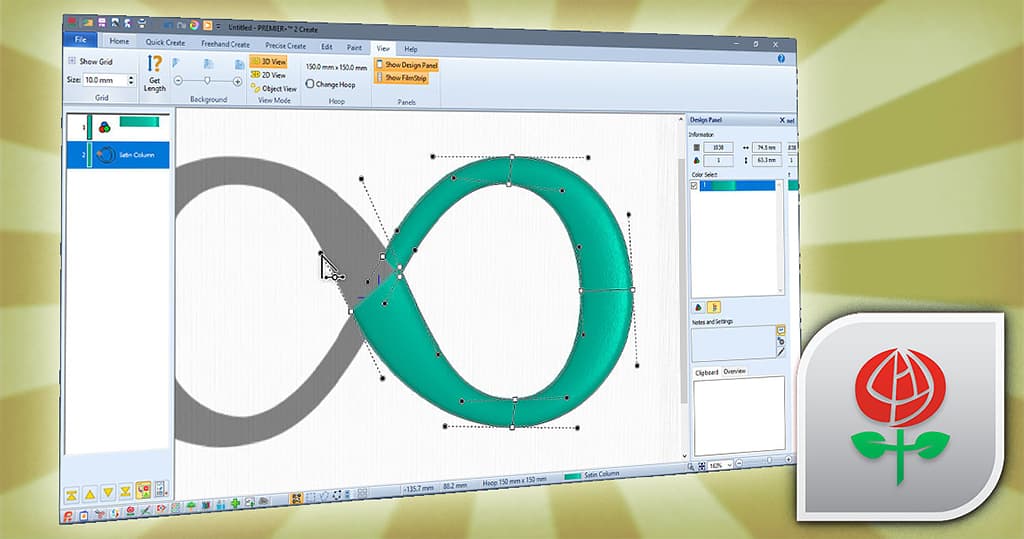Image resolution: width=1024 pixels, height=539 pixels.
Task: Toggle Show FilmStrip option
Action: click(402, 78)
